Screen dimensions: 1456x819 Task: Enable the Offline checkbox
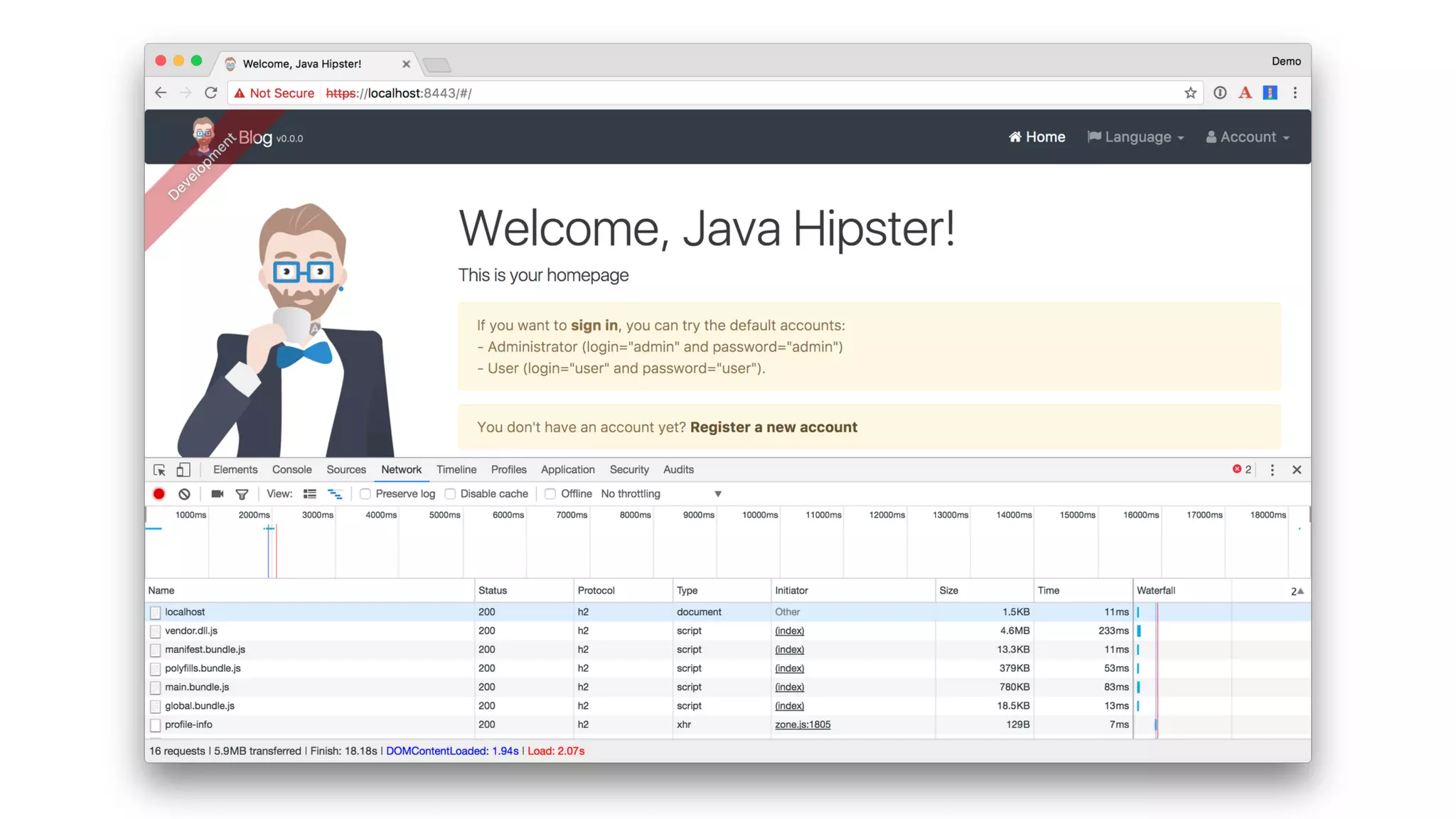tap(550, 493)
